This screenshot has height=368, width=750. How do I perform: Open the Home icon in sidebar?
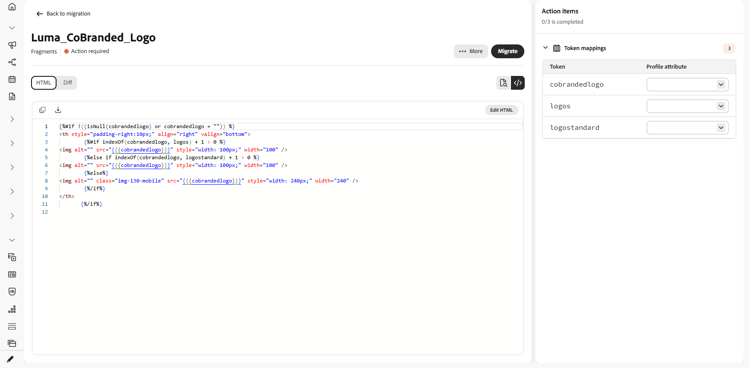click(x=12, y=7)
